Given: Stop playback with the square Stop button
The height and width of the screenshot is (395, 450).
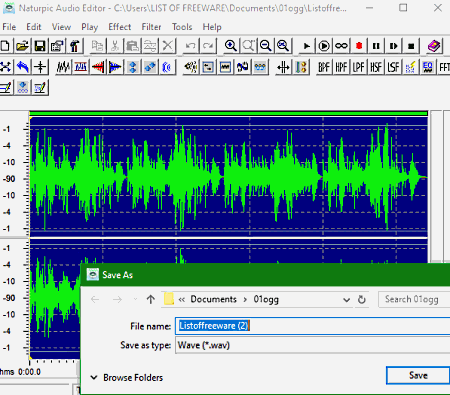Looking at the screenshot, I should [411, 46].
